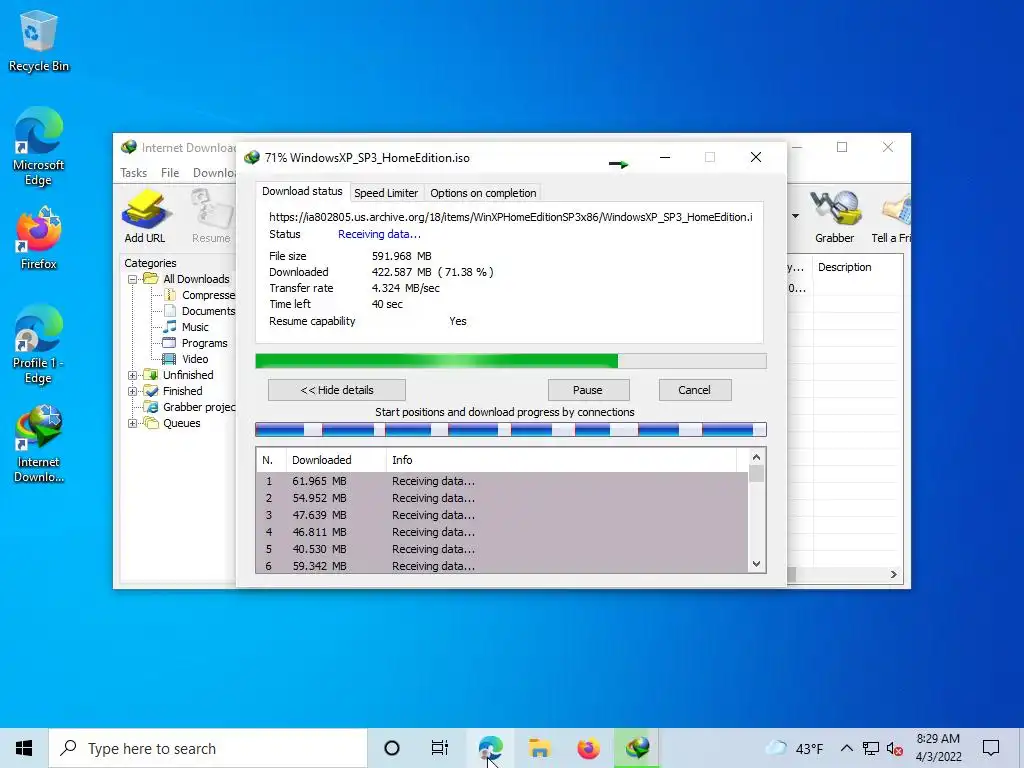Open the Internet Download Manager desktop shortcut
1024x768 pixels.
tap(39, 443)
